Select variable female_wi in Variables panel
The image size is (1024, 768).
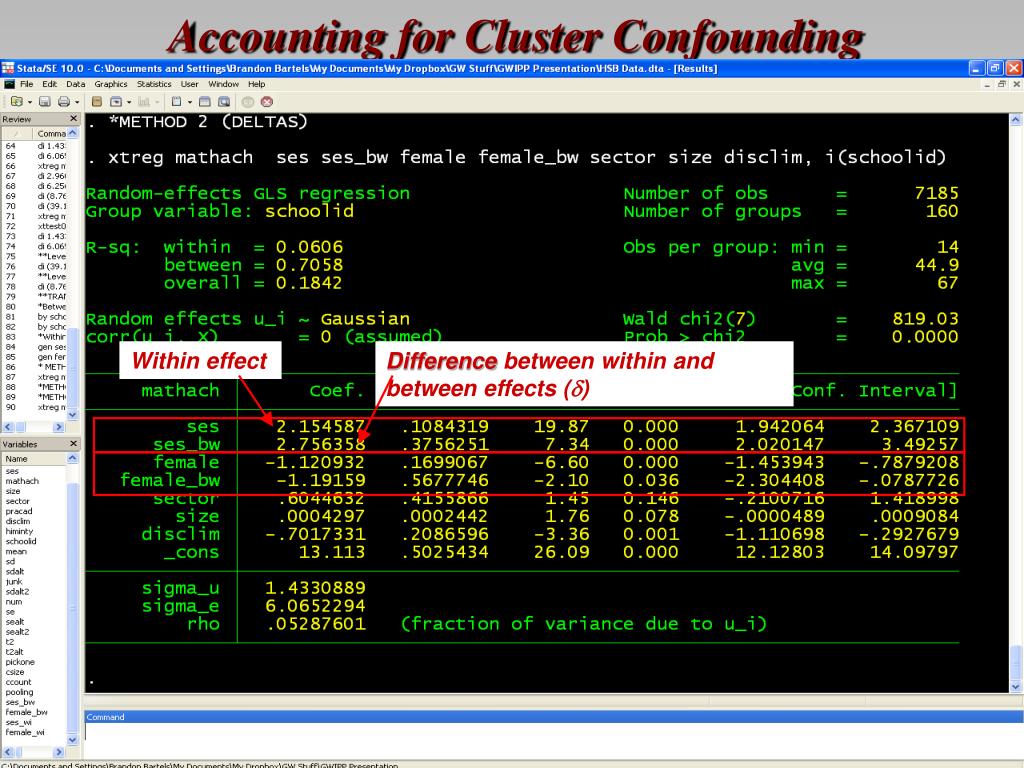coord(25,732)
